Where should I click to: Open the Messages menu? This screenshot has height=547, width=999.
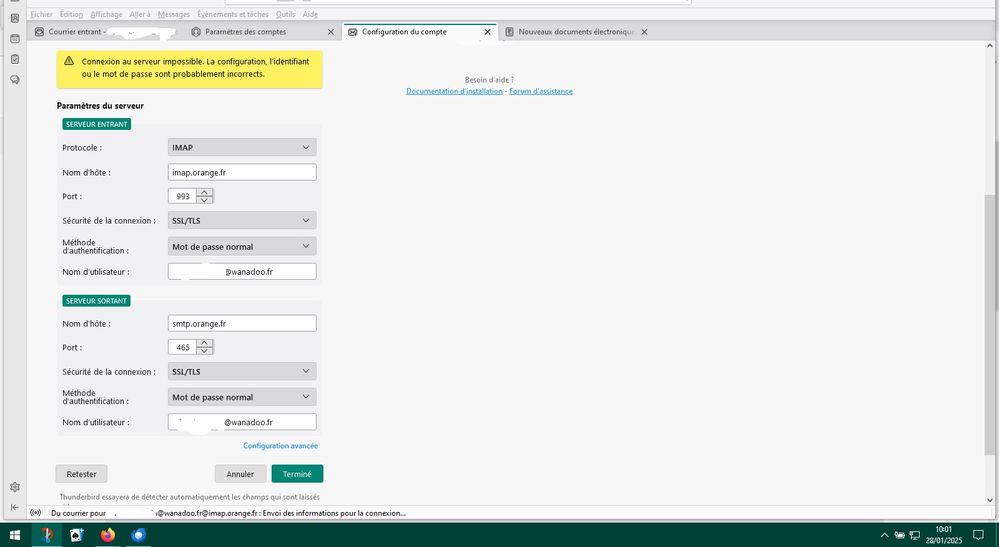(173, 14)
